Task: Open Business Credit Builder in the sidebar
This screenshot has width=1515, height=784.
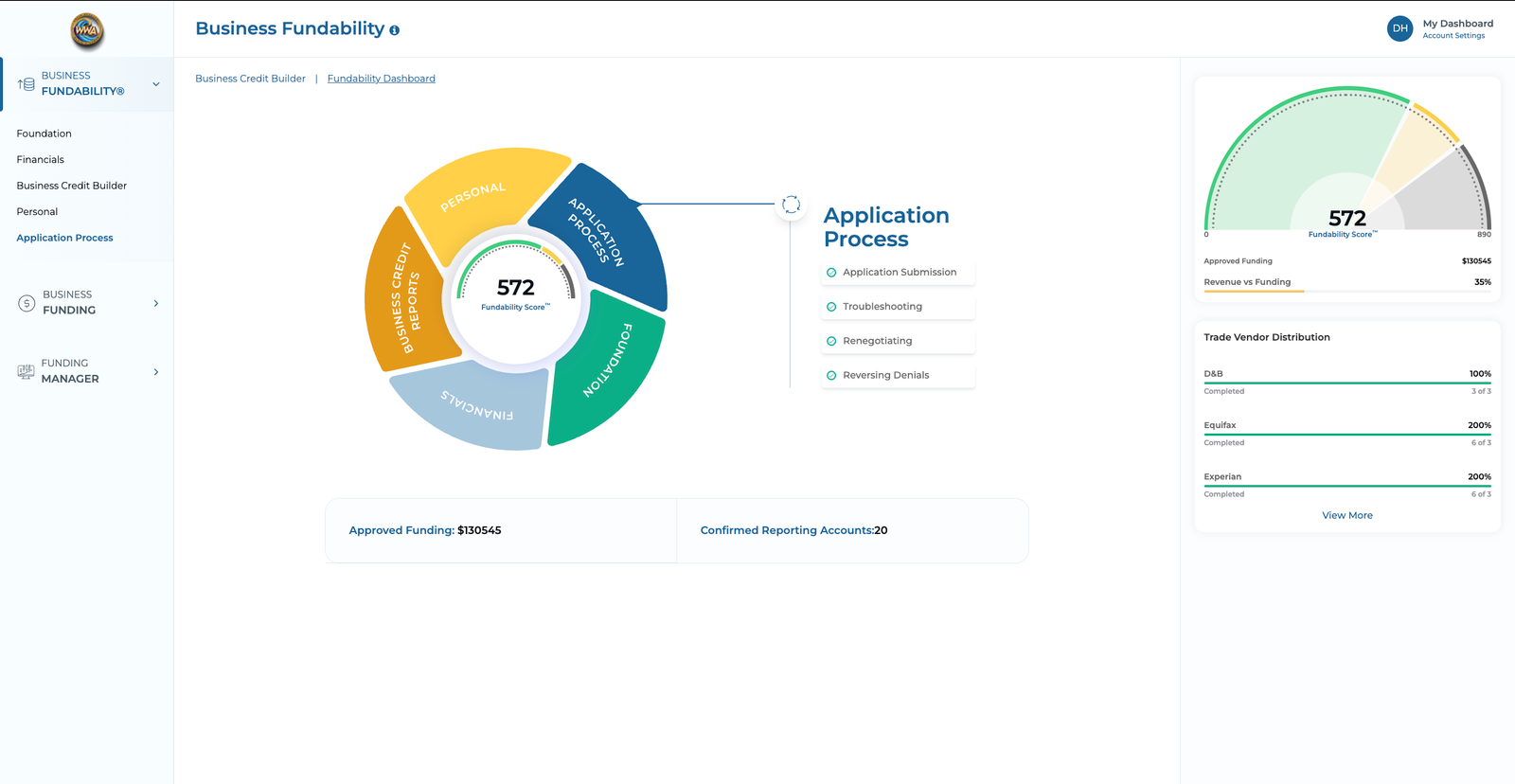Action: coord(71,186)
